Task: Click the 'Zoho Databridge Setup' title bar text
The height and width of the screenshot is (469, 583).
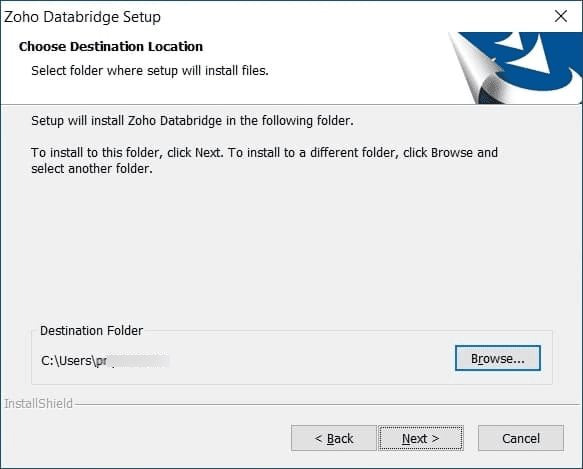Action: 82,17
